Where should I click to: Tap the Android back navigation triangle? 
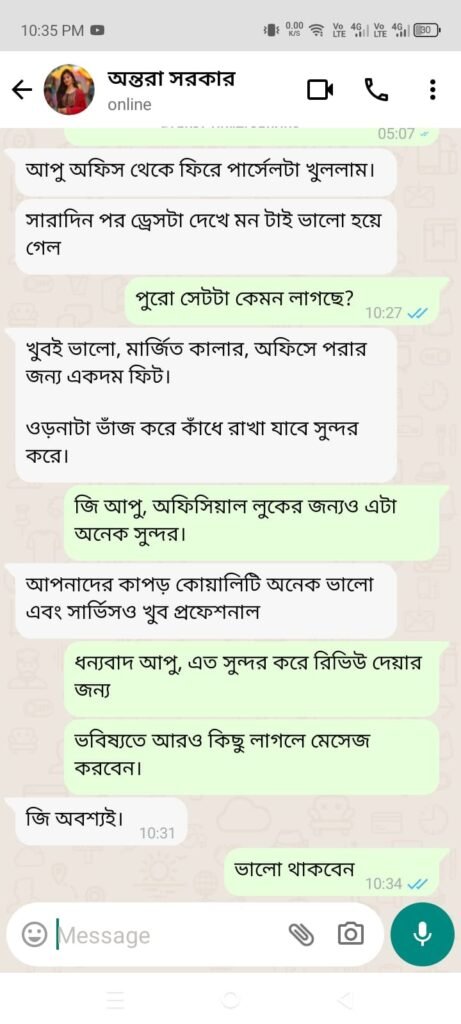(344, 999)
